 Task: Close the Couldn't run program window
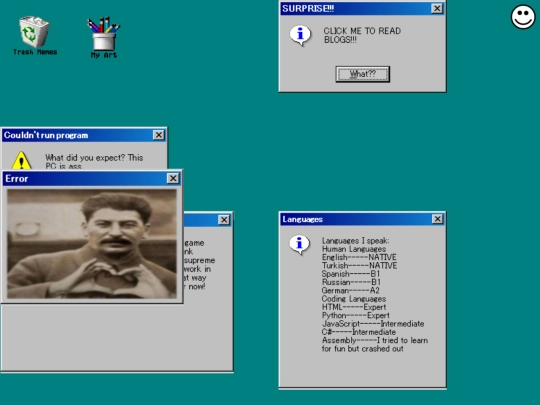[158, 135]
